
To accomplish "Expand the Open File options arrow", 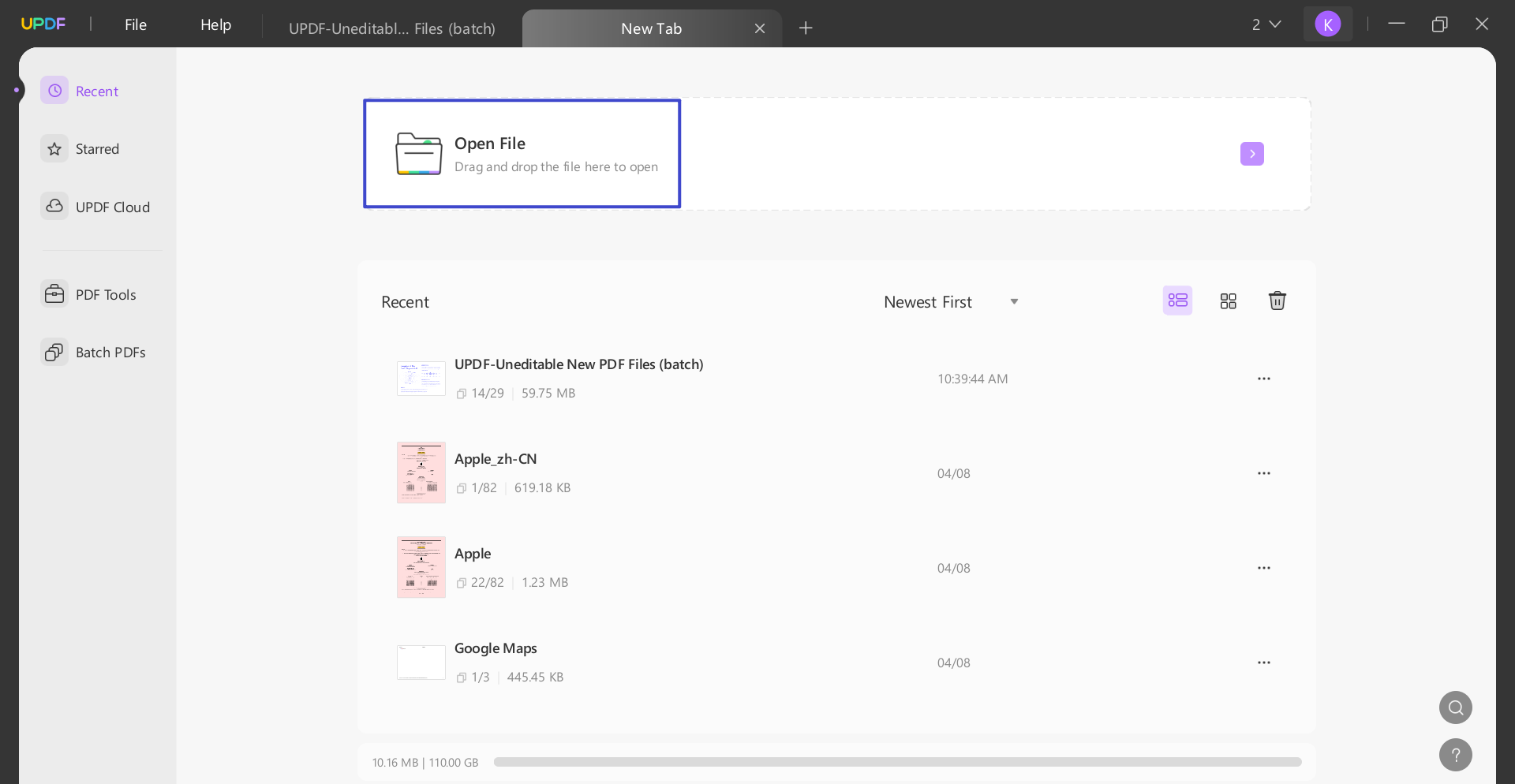I will 1251,154.
